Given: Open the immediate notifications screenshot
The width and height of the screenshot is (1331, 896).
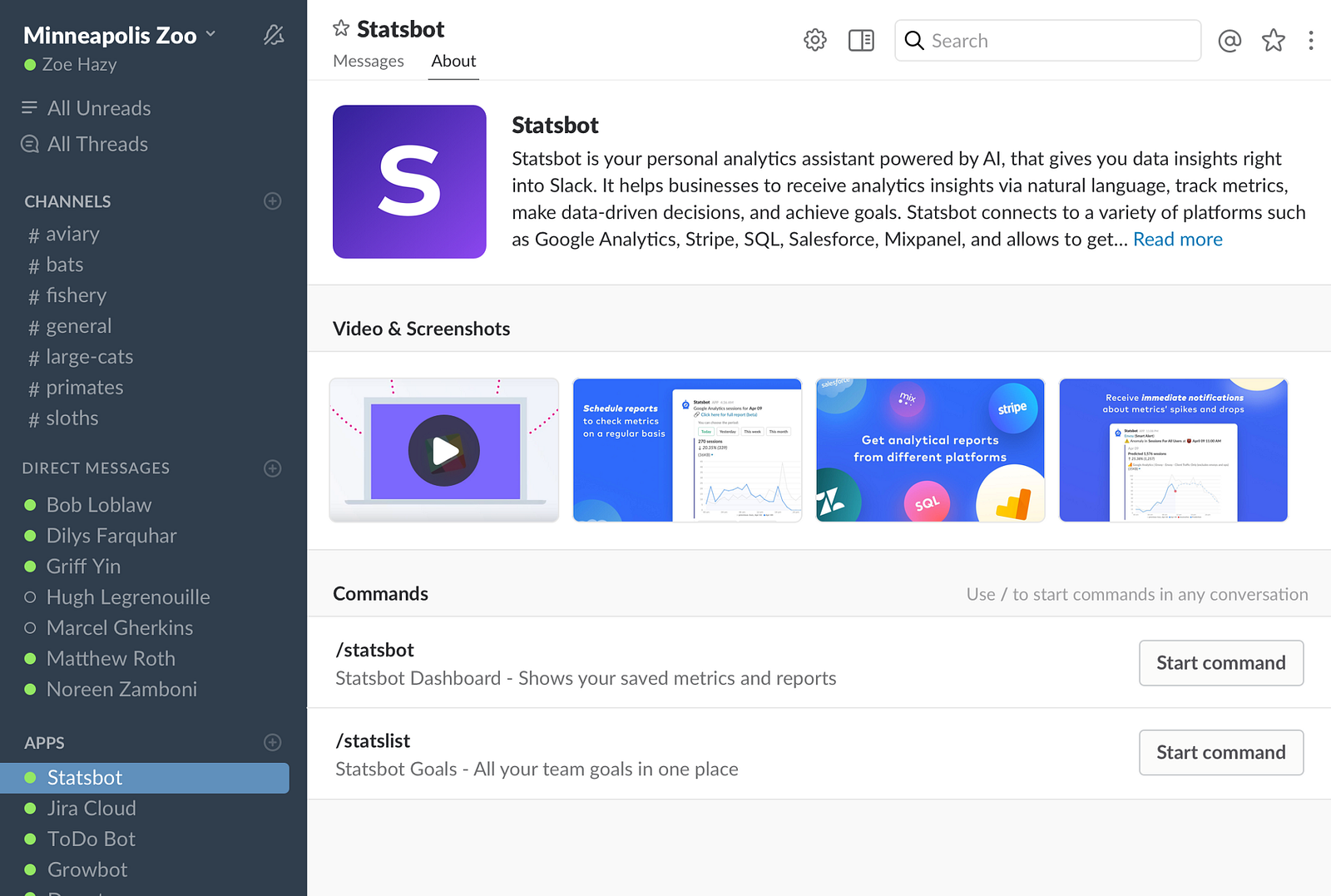Looking at the screenshot, I should 1173,450.
